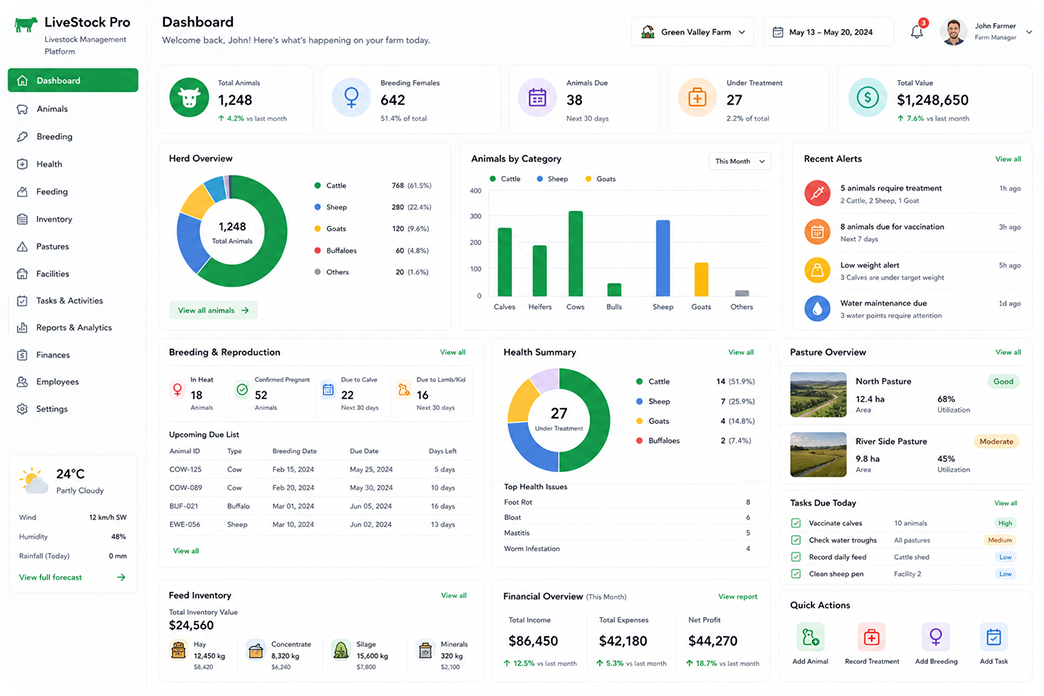This screenshot has height=696, width=1044.
Task: Open the notifications bell icon
Action: pos(917,31)
